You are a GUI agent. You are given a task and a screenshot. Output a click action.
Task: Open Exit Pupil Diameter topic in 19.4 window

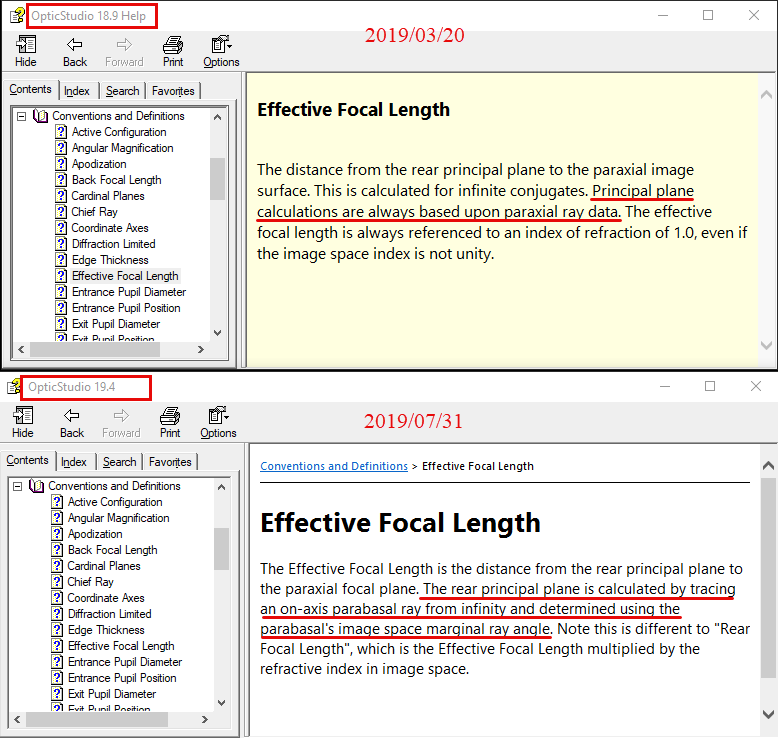point(112,694)
